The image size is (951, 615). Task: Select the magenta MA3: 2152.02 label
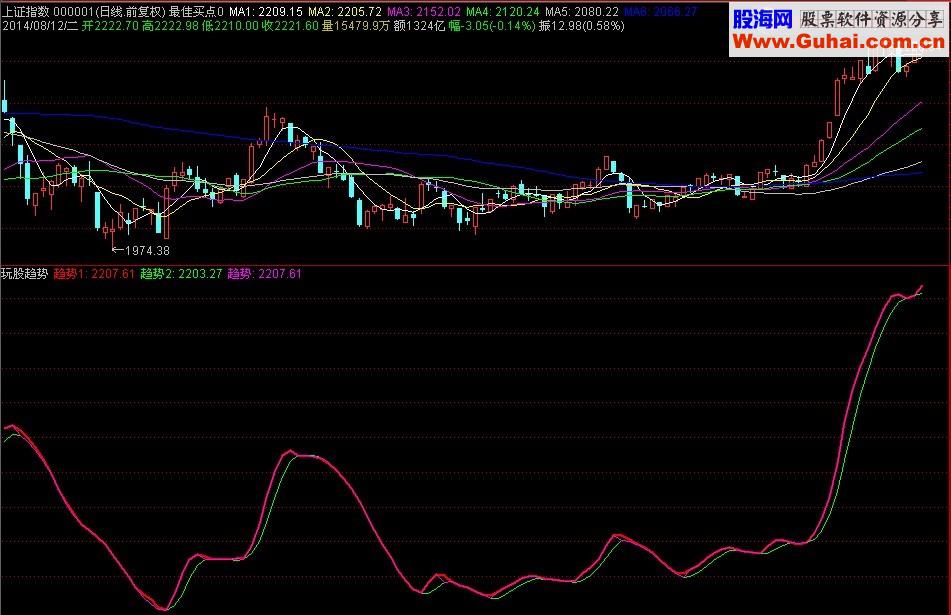[x=424, y=12]
